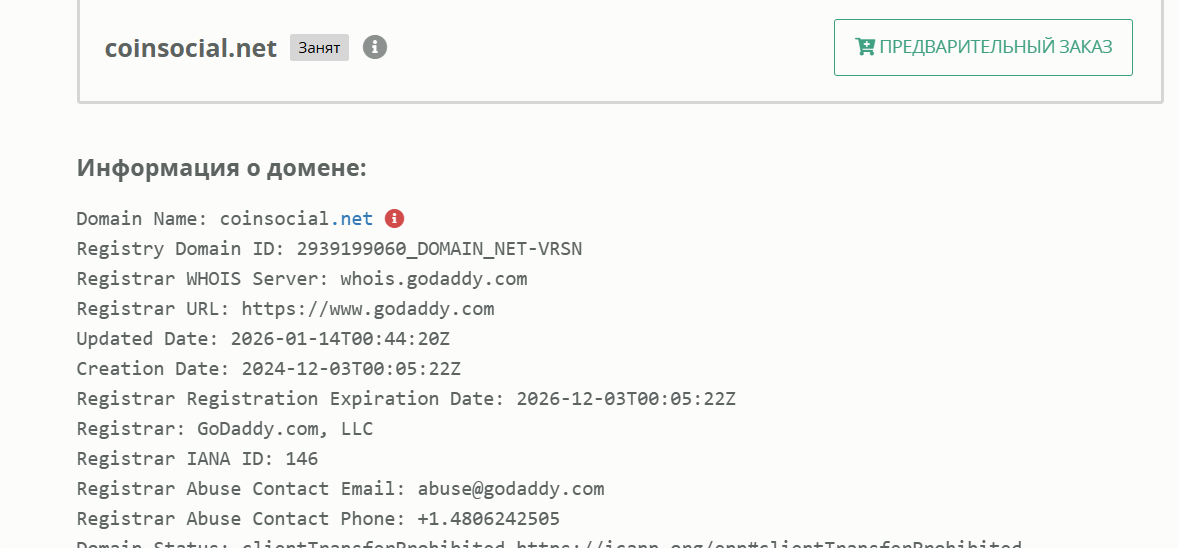Click the Domain Name label text
Viewport: 1178px width, 548px height.
[142, 219]
